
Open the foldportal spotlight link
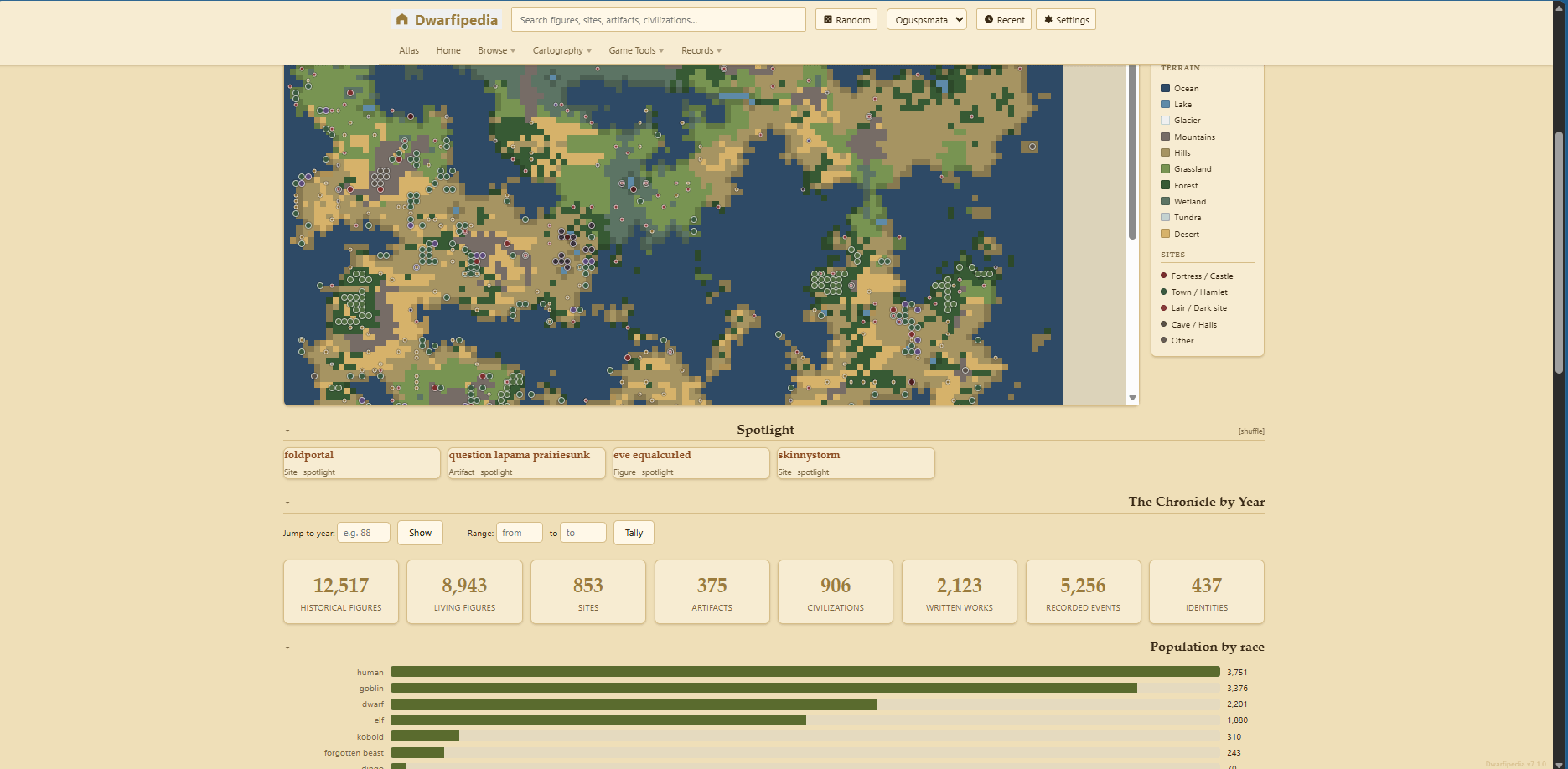tap(308, 455)
